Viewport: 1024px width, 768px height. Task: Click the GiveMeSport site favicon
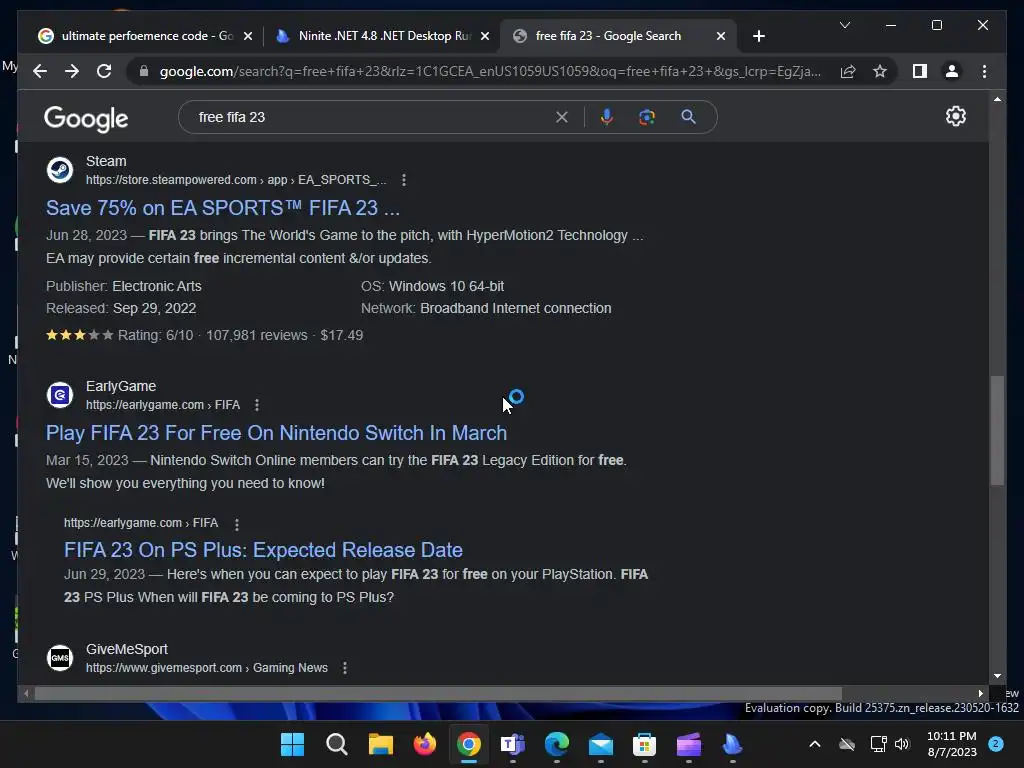[60, 658]
